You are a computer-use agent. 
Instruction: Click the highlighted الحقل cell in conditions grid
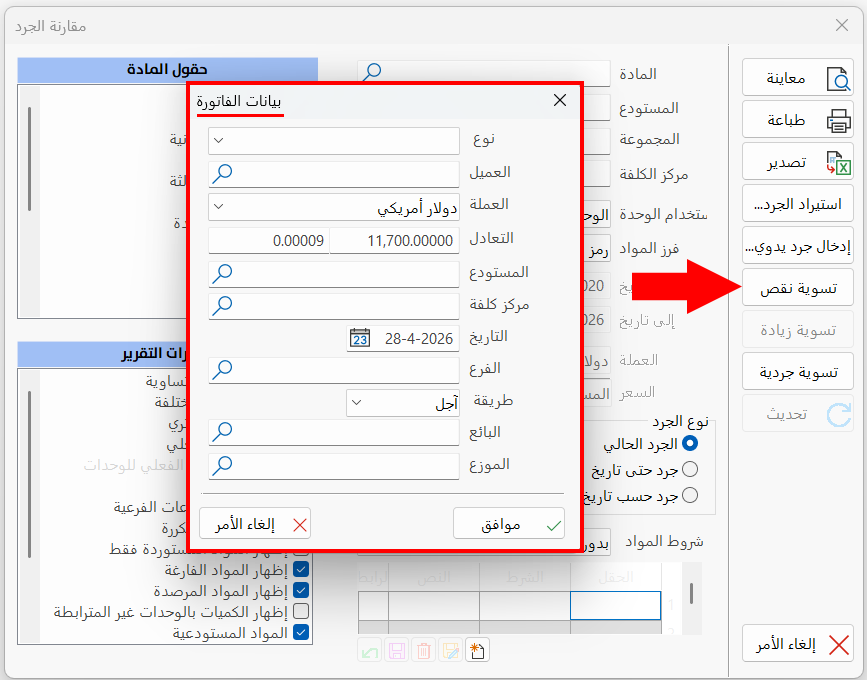click(615, 605)
